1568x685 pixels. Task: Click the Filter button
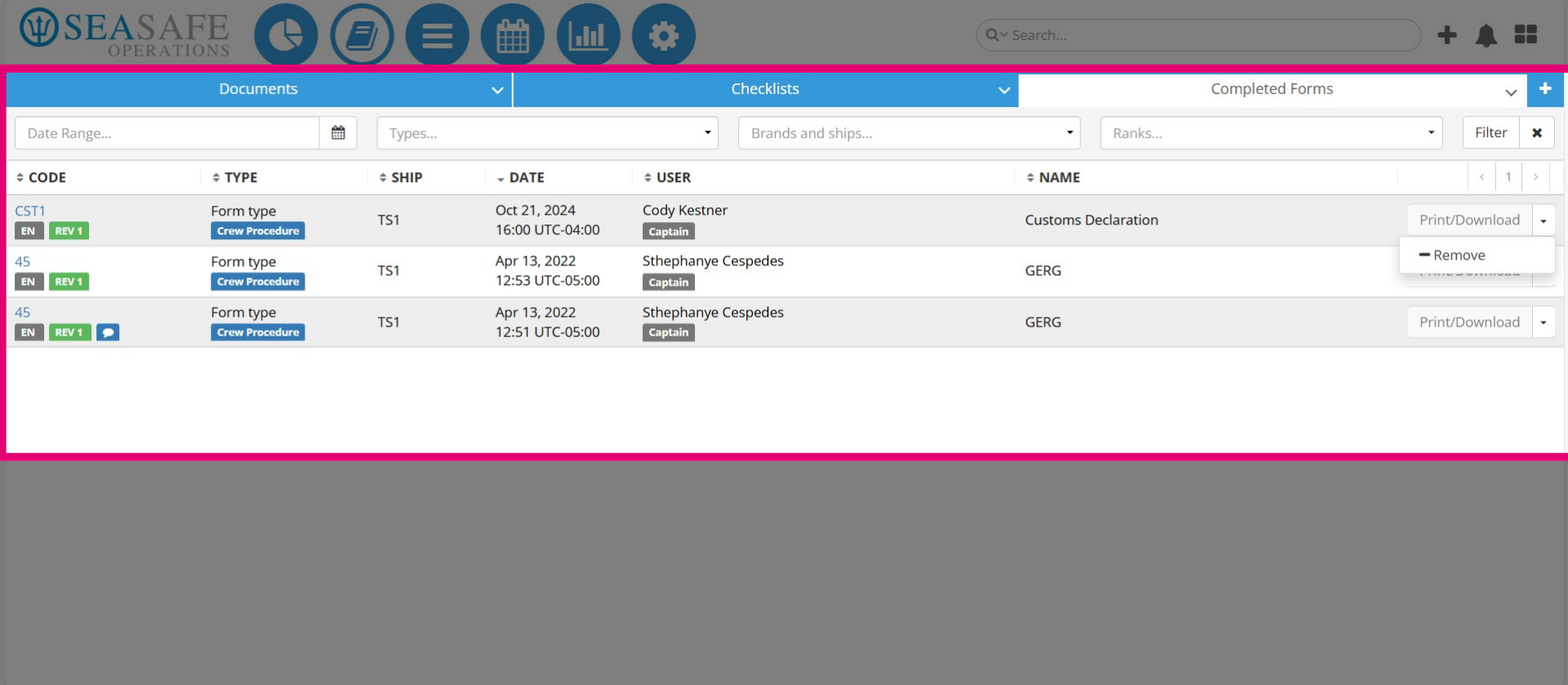click(x=1490, y=133)
